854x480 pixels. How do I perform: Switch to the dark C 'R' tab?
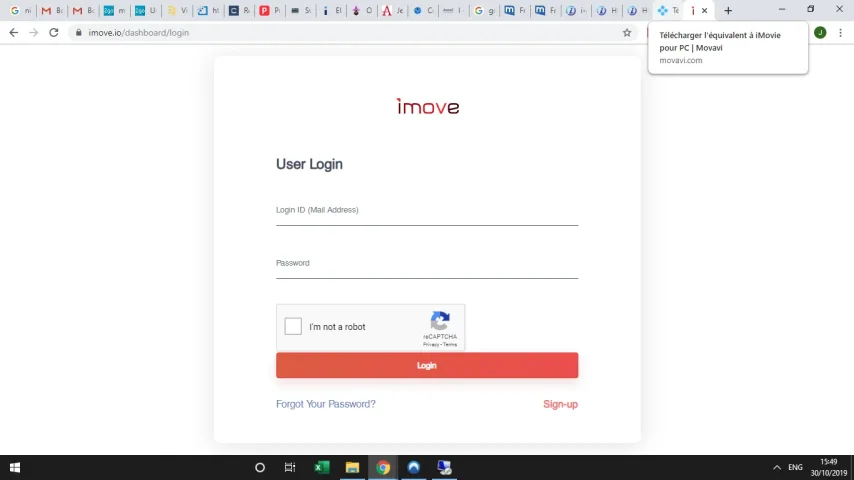coord(239,10)
